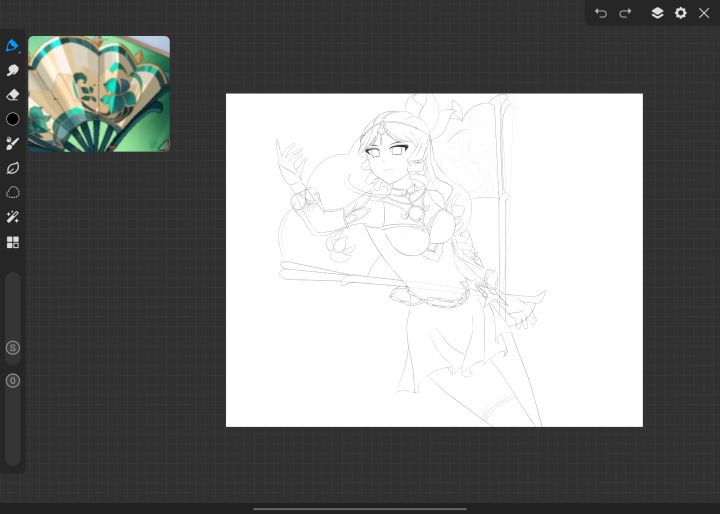
Task: Tap the fan reference image thumbnail
Action: tap(99, 94)
